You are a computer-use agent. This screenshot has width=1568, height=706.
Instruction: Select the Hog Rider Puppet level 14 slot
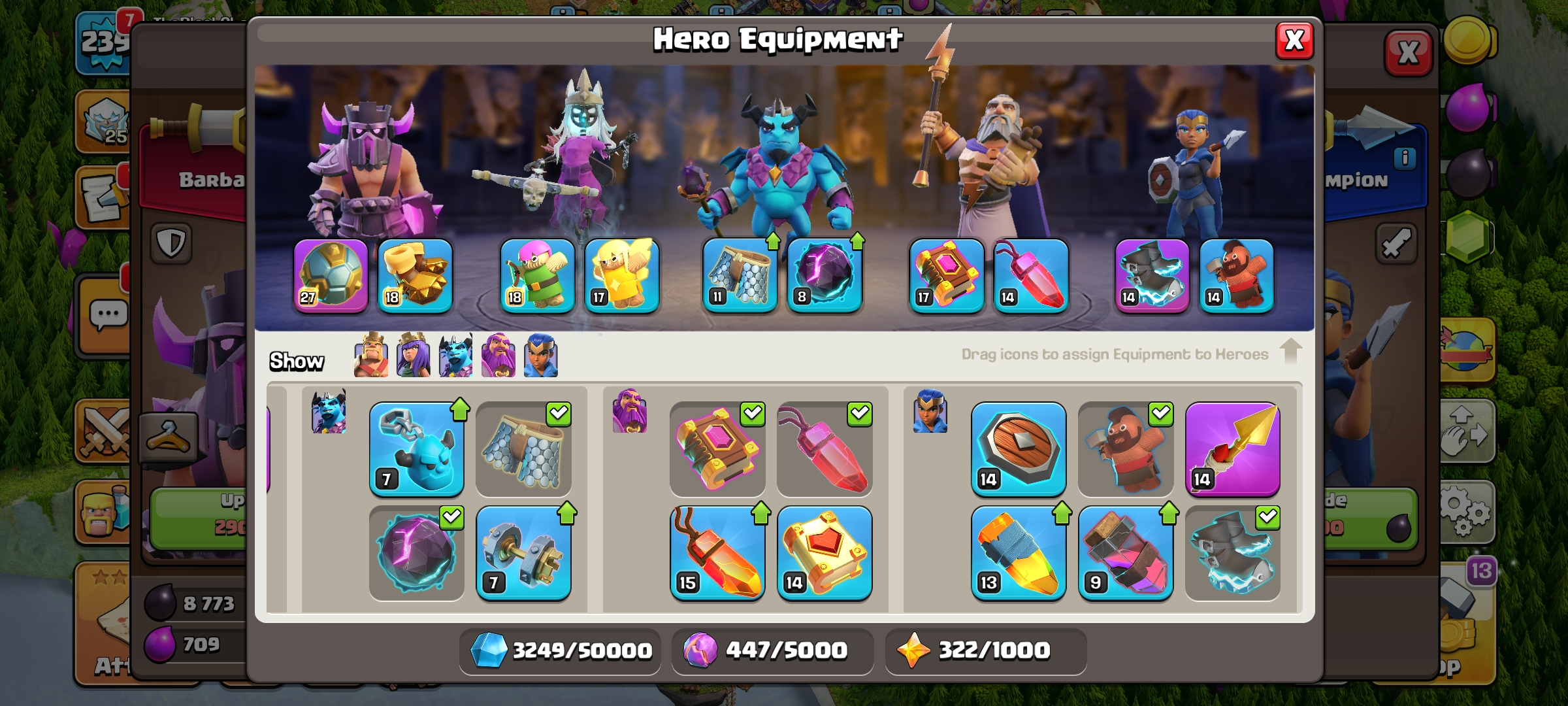[x=1237, y=275]
